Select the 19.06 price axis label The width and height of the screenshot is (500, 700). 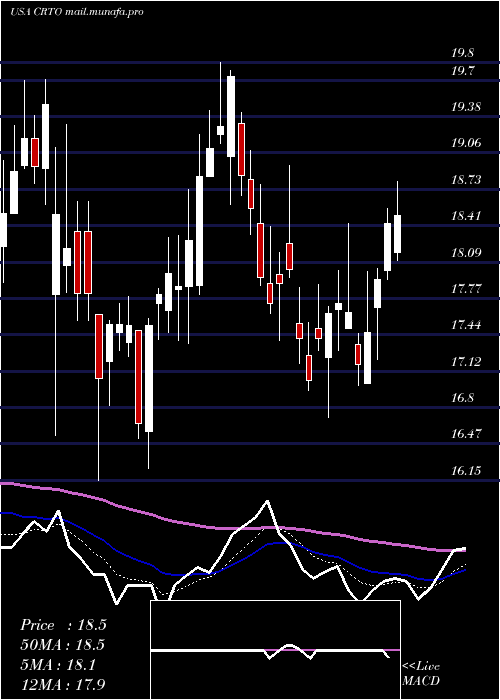click(466, 143)
